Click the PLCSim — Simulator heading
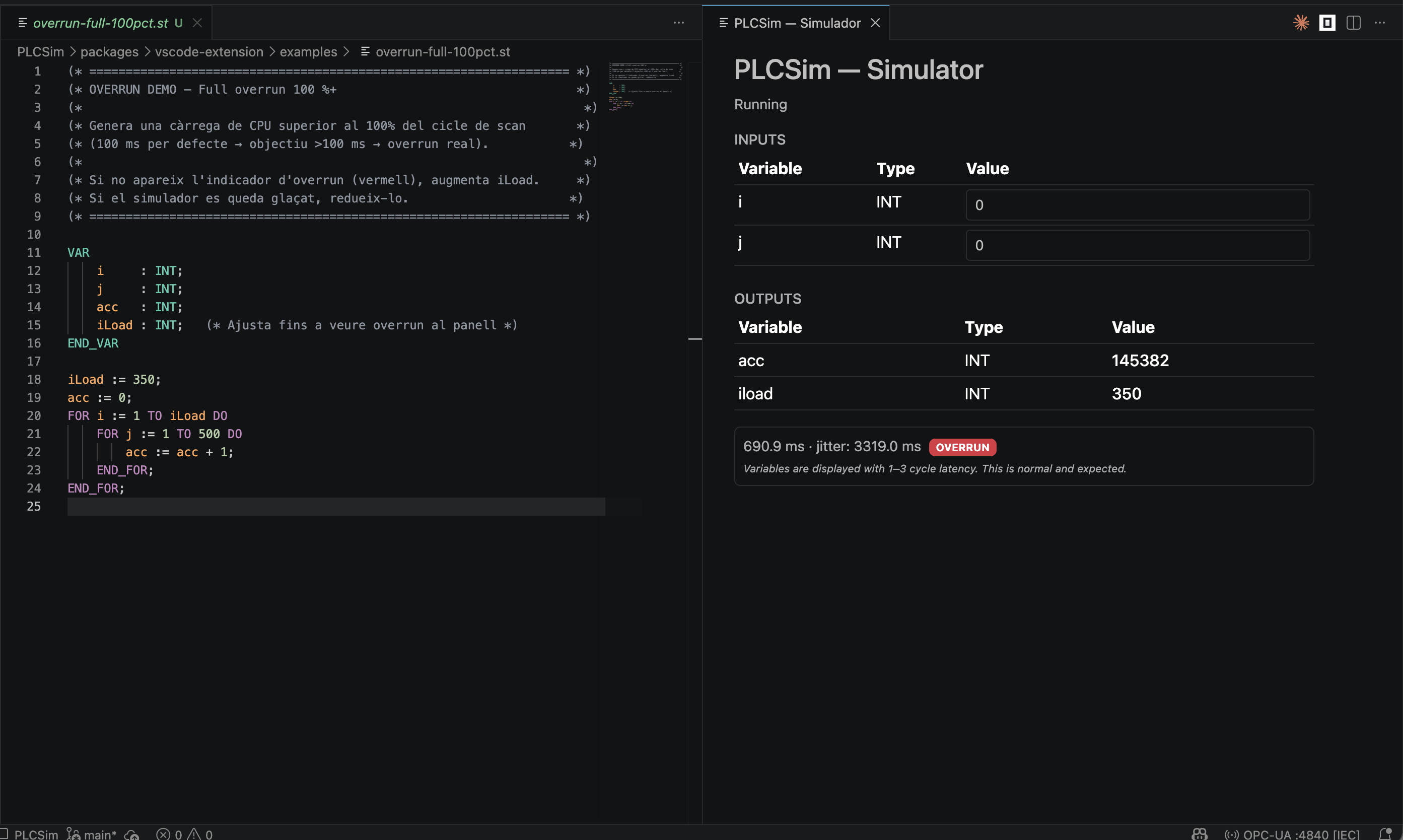The image size is (1403, 840). click(859, 69)
